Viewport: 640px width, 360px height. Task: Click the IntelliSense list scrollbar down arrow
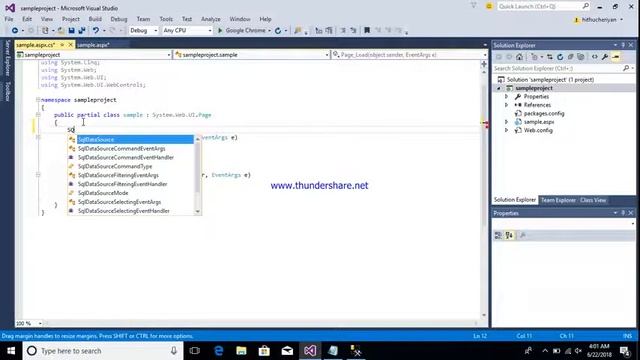(x=198, y=211)
